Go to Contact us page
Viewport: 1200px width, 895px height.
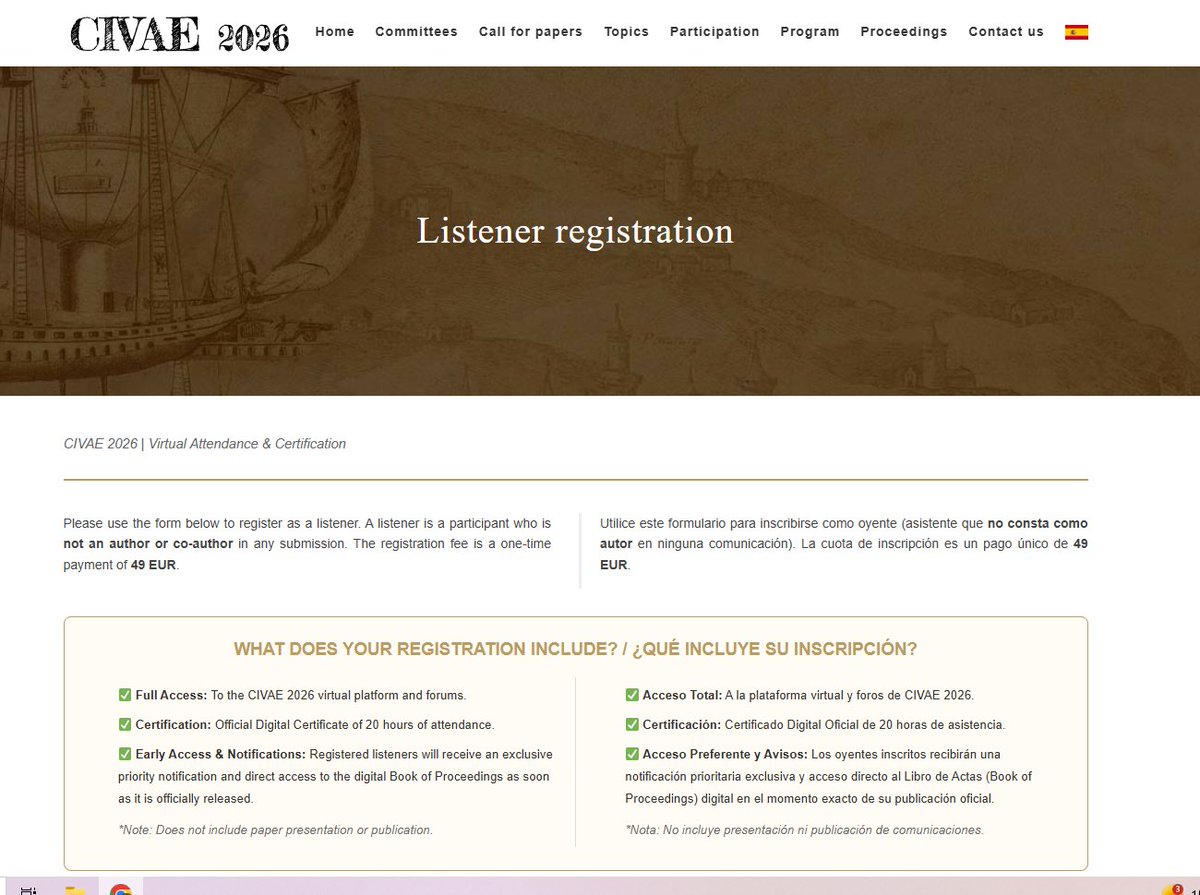point(1006,32)
